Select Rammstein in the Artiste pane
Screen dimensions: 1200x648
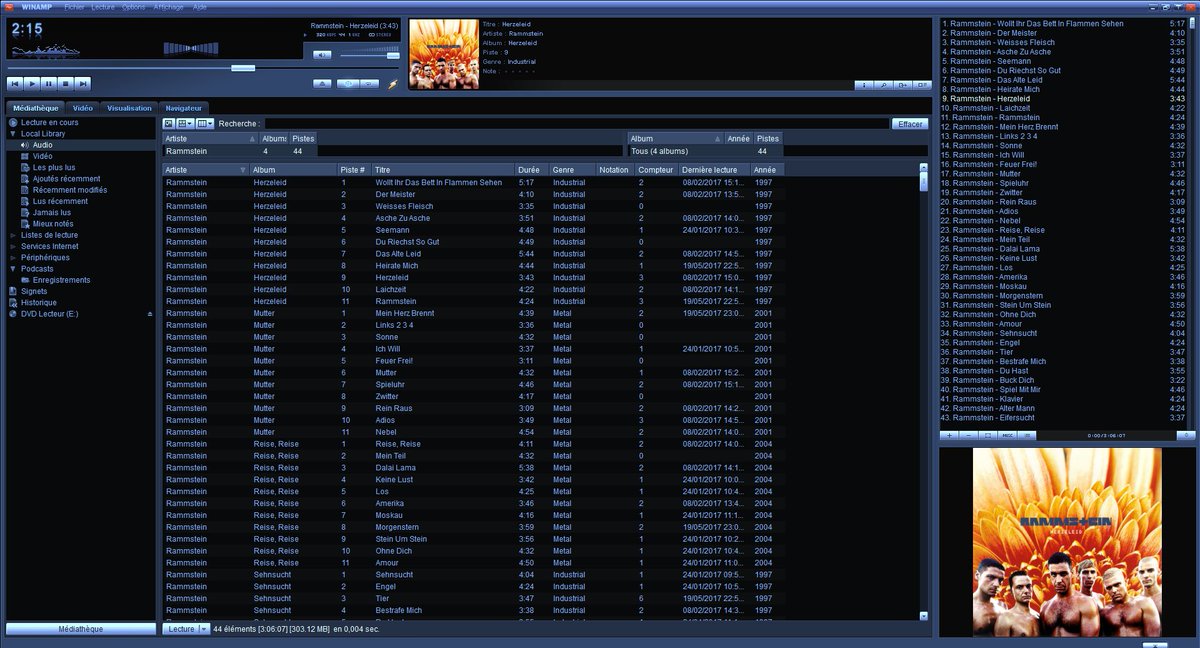coord(392,151)
